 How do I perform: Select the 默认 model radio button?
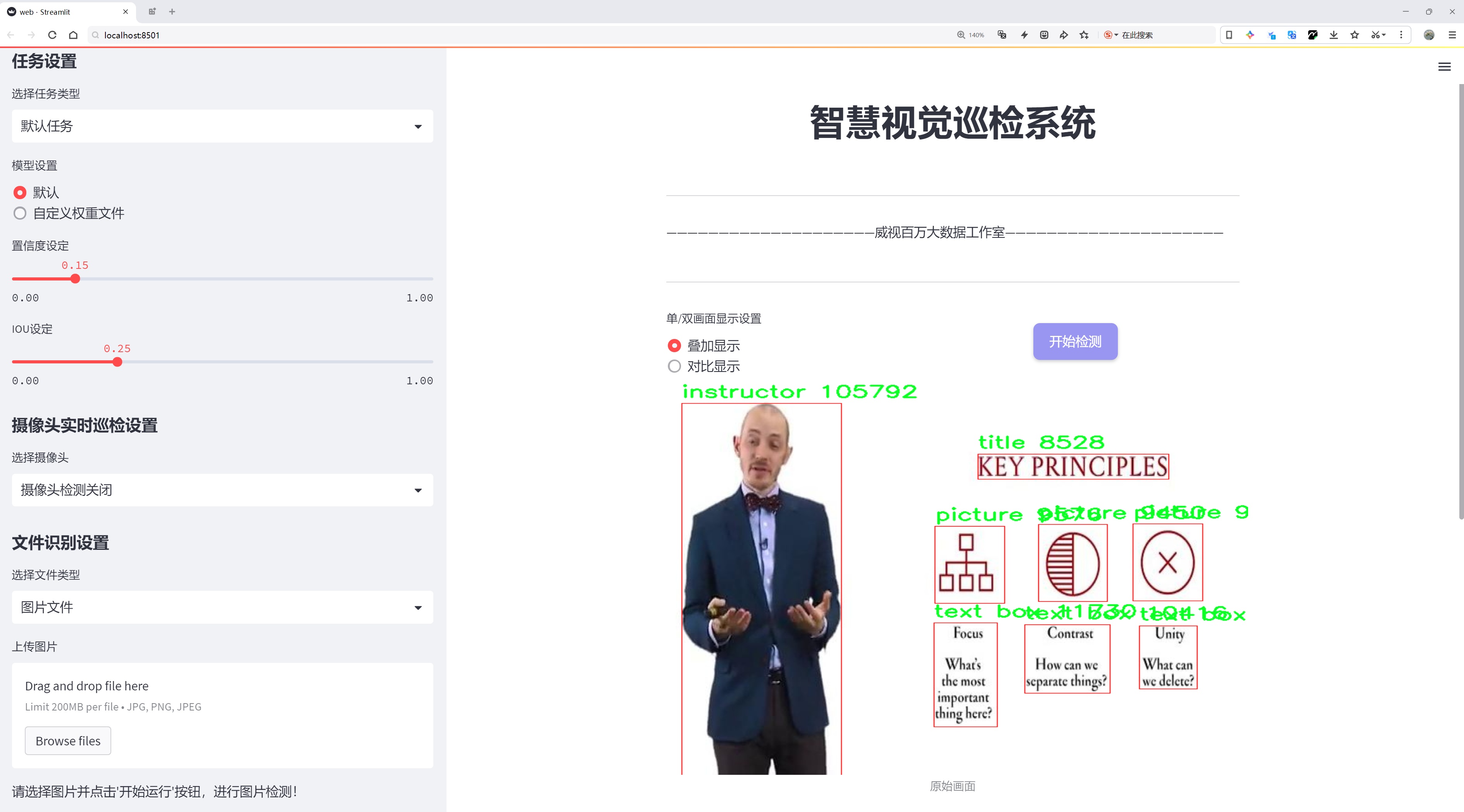point(20,193)
